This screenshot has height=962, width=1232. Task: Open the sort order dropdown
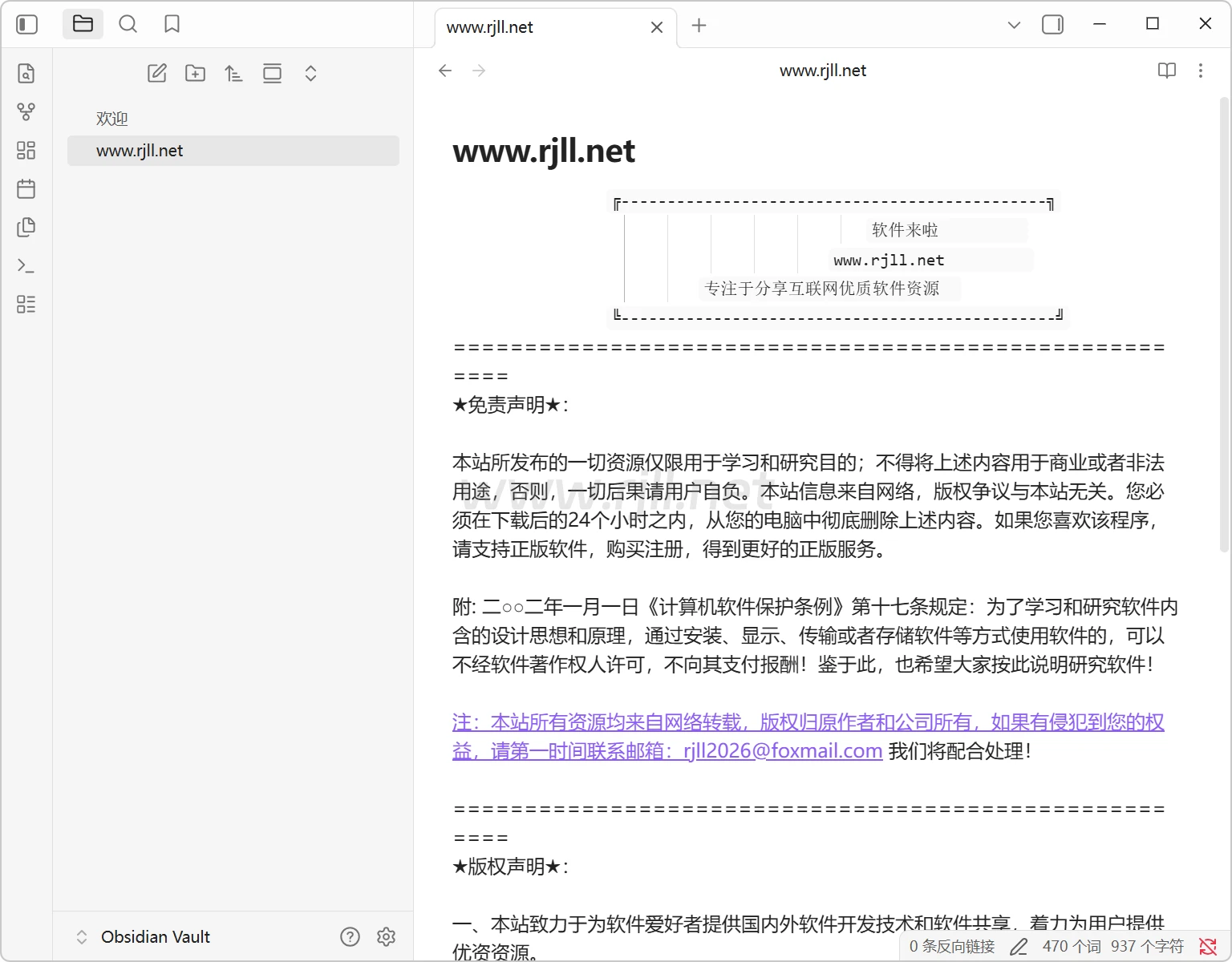233,74
